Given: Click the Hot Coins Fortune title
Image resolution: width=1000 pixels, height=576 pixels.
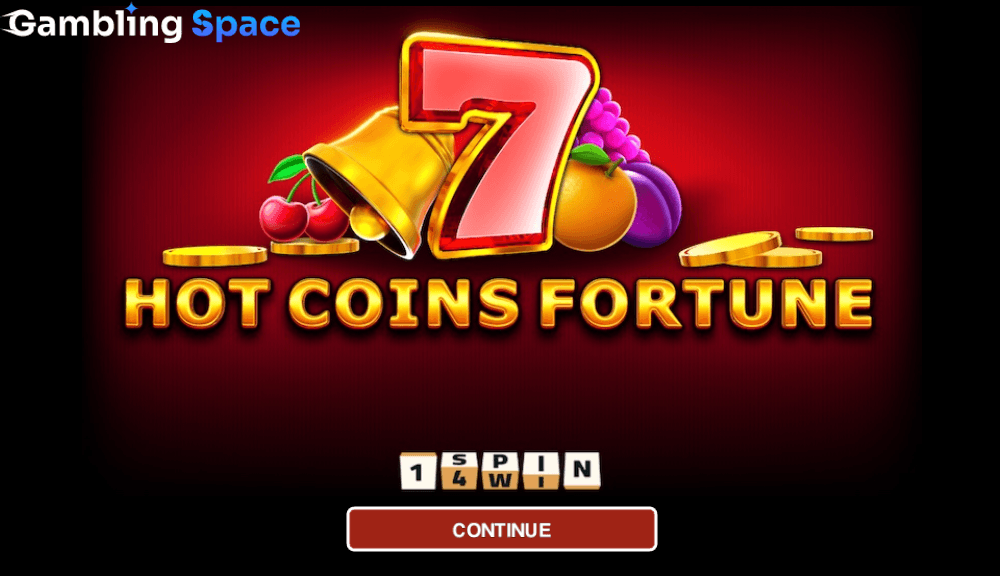Looking at the screenshot, I should (x=499, y=303).
